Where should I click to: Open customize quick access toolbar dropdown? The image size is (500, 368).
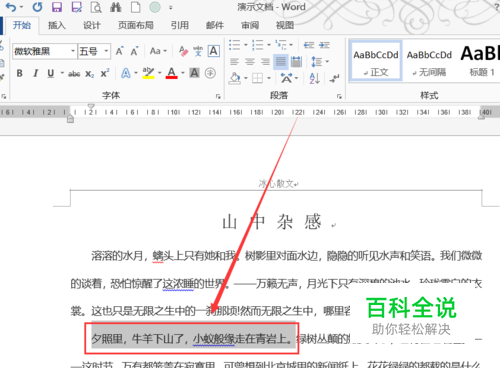(171, 7)
